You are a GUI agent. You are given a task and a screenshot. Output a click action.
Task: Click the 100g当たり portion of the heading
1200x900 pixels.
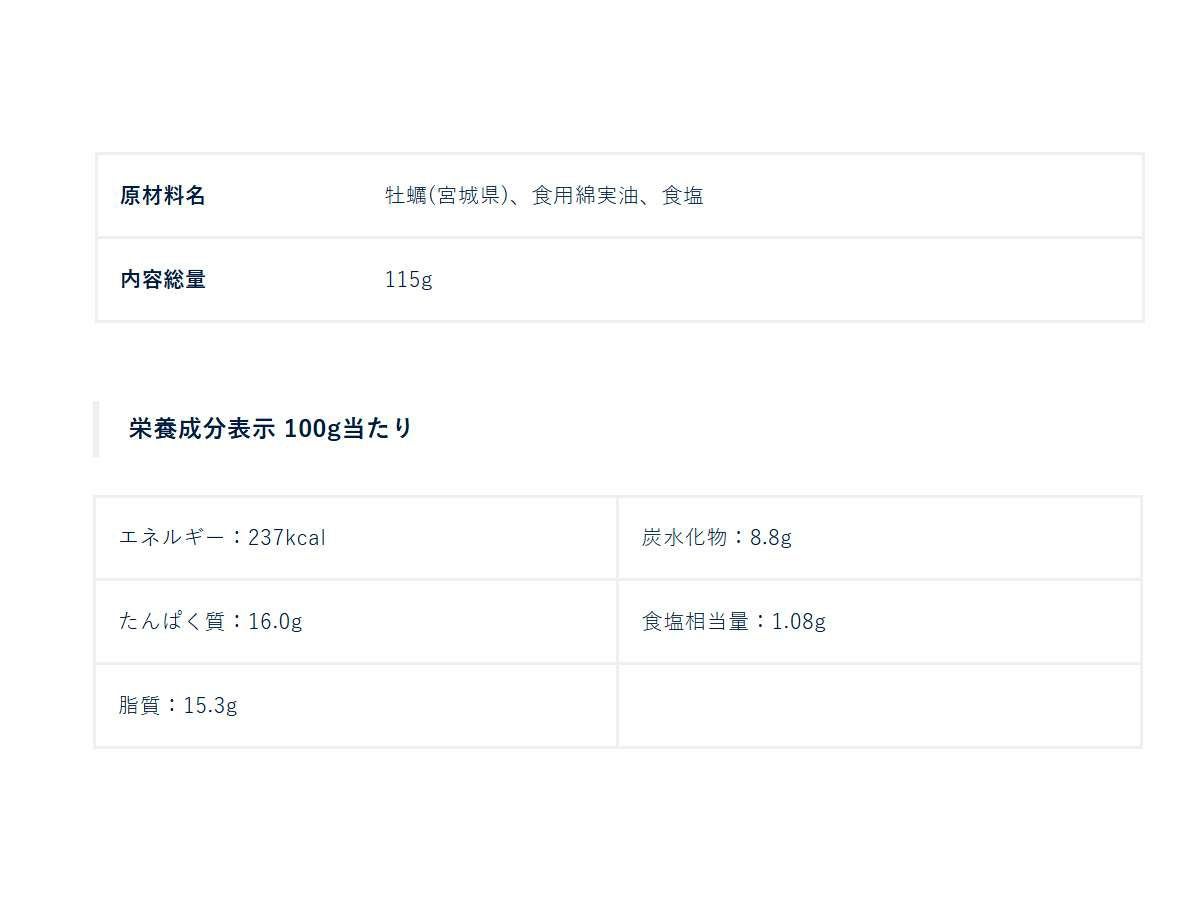(x=349, y=429)
